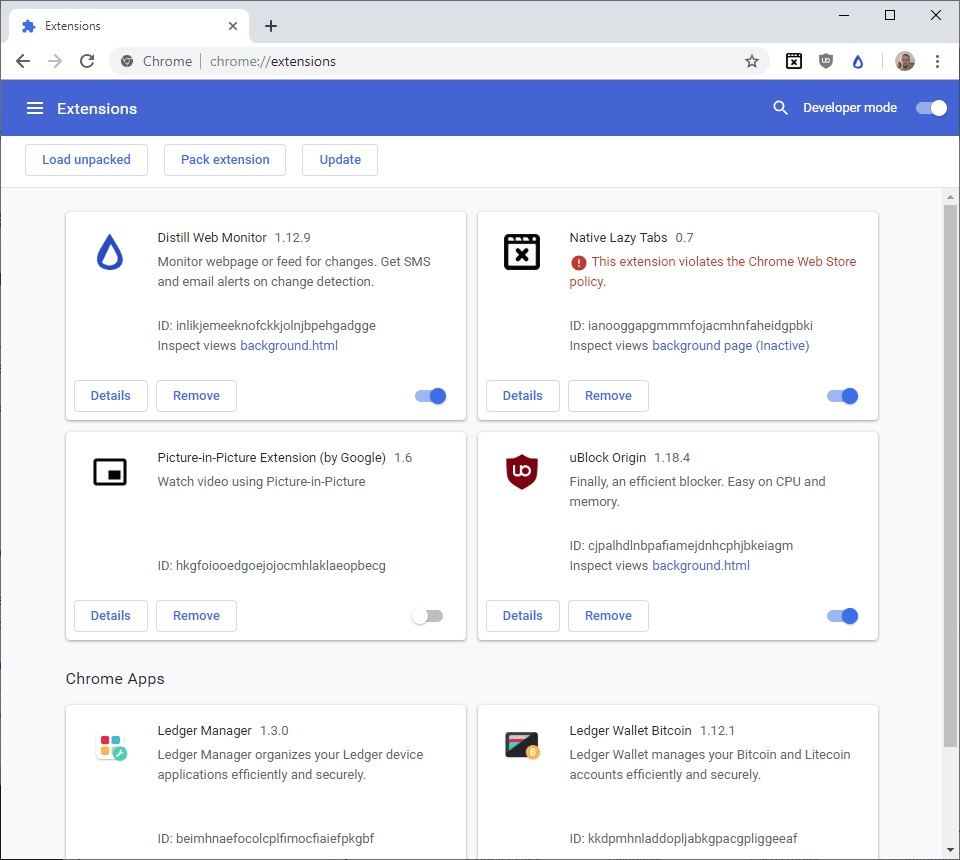Click the Ledger Wallet Bitcoin app icon
Screen dimensions: 960x860
[522, 746]
